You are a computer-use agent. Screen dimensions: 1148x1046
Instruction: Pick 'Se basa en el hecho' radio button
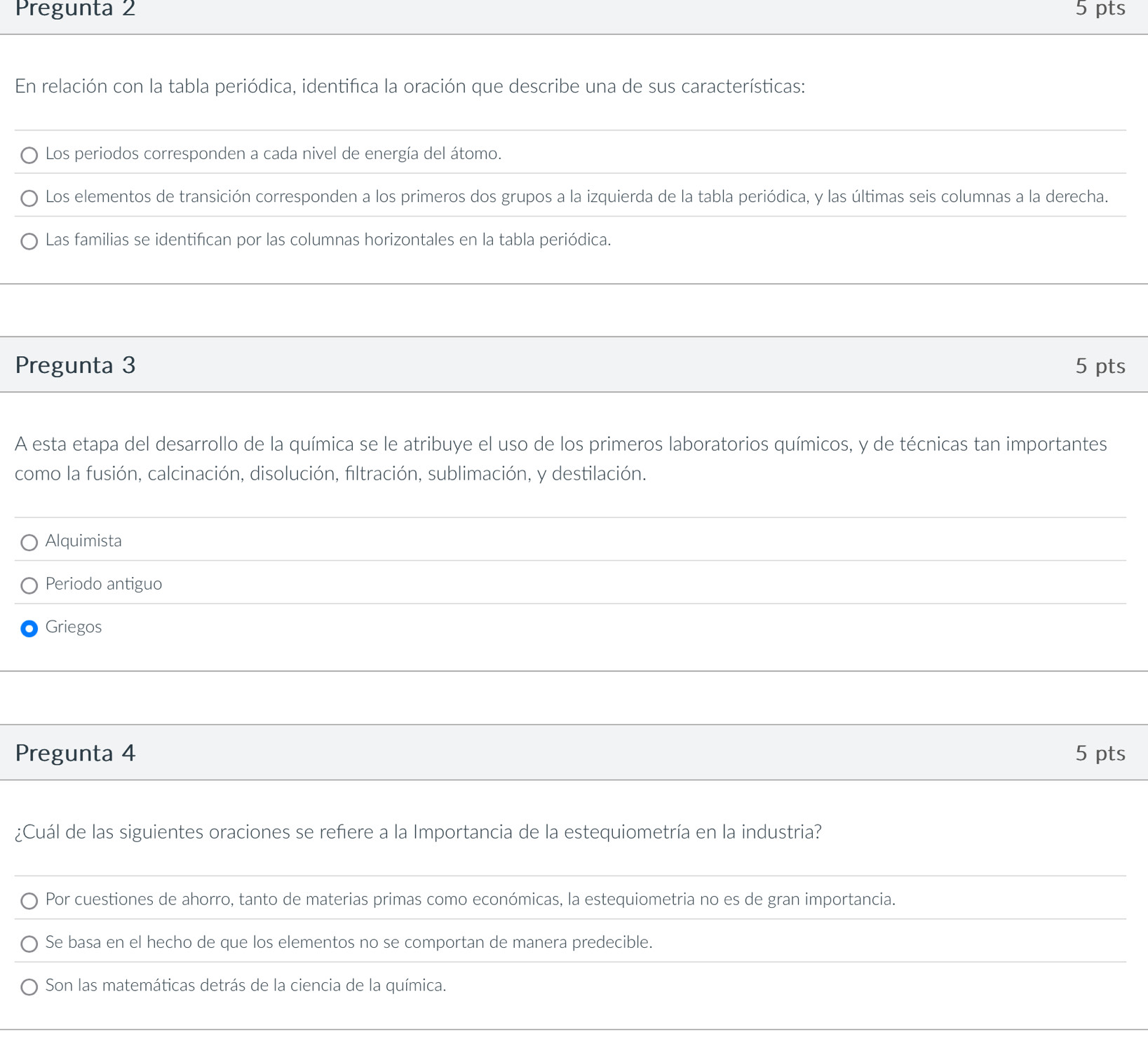point(29,944)
